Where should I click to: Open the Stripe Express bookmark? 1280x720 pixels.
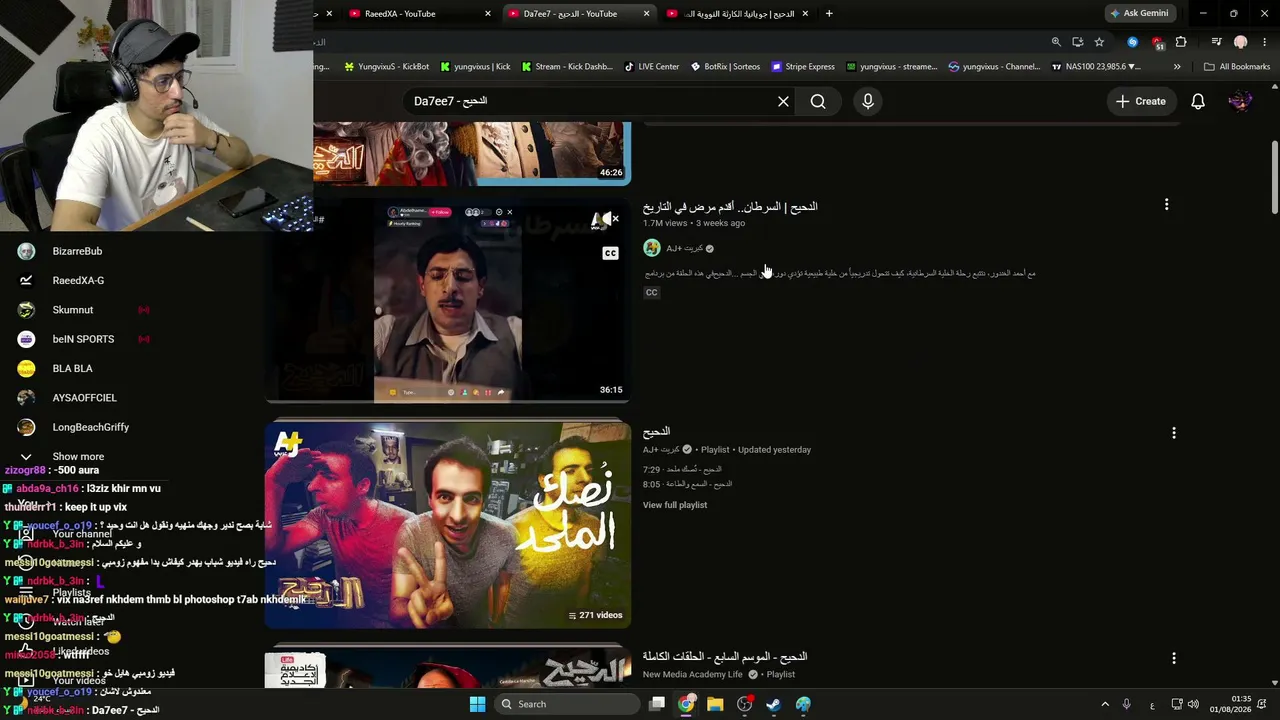pos(803,67)
